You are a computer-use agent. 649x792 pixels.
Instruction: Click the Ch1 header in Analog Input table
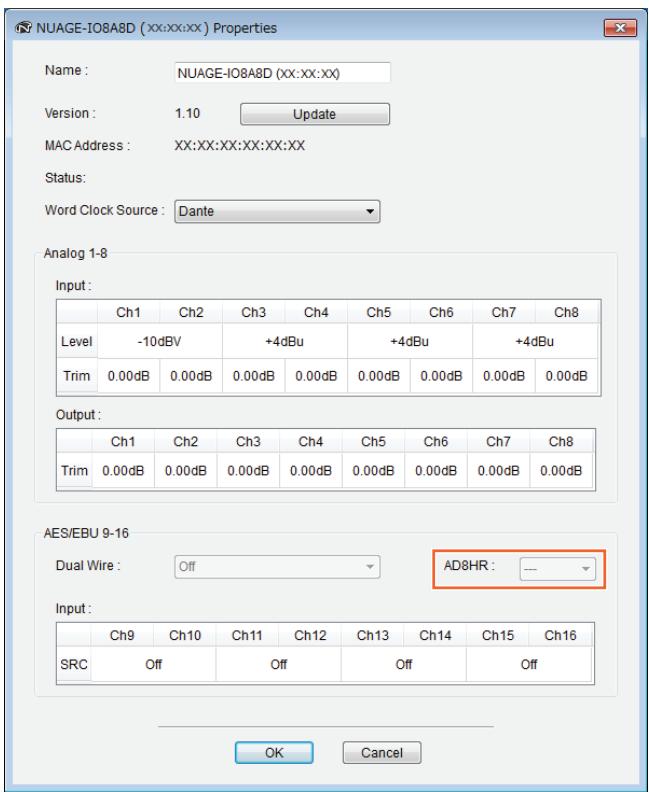pyautogui.click(x=128, y=312)
